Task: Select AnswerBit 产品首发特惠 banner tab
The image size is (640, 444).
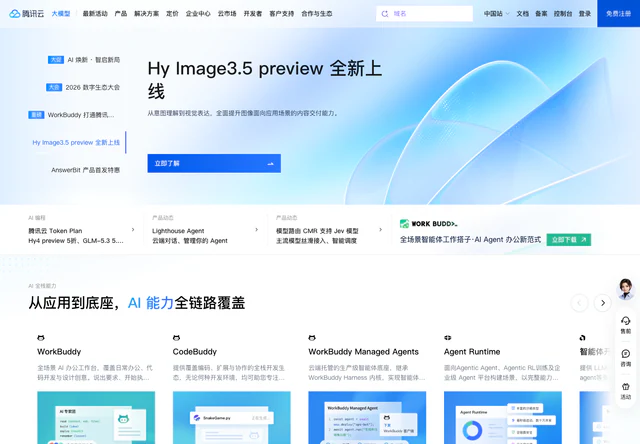Action: [85, 170]
